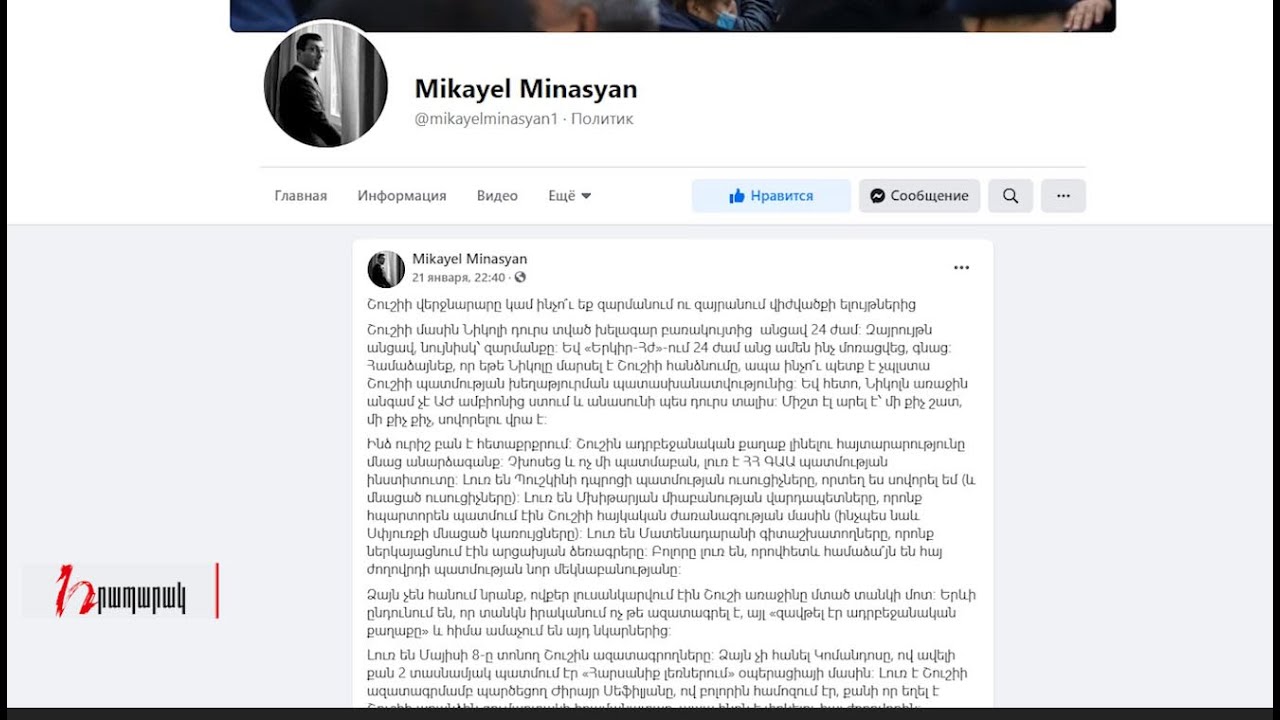Like the page with Нравится button
Viewport: 1280px width, 720px height.
(771, 196)
